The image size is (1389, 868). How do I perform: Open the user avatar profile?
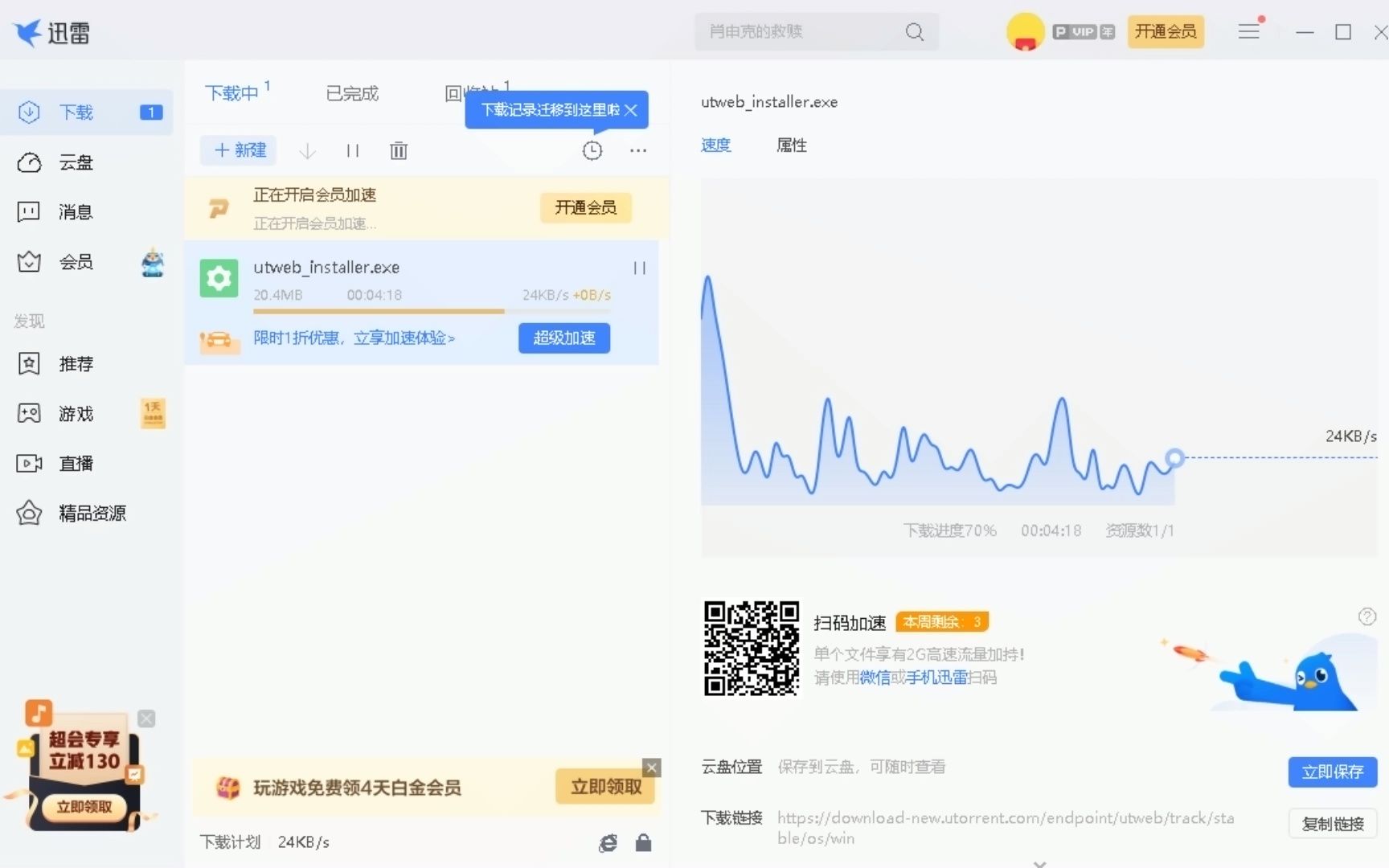pyautogui.click(x=1025, y=32)
